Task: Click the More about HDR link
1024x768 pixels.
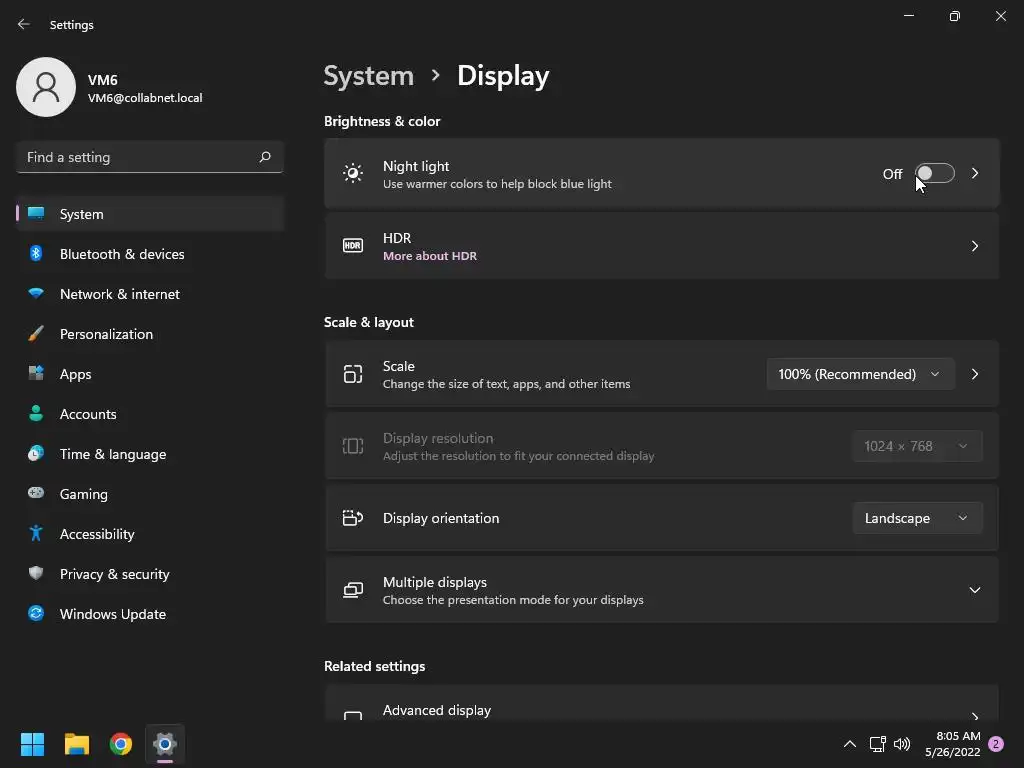Action: [x=430, y=256]
